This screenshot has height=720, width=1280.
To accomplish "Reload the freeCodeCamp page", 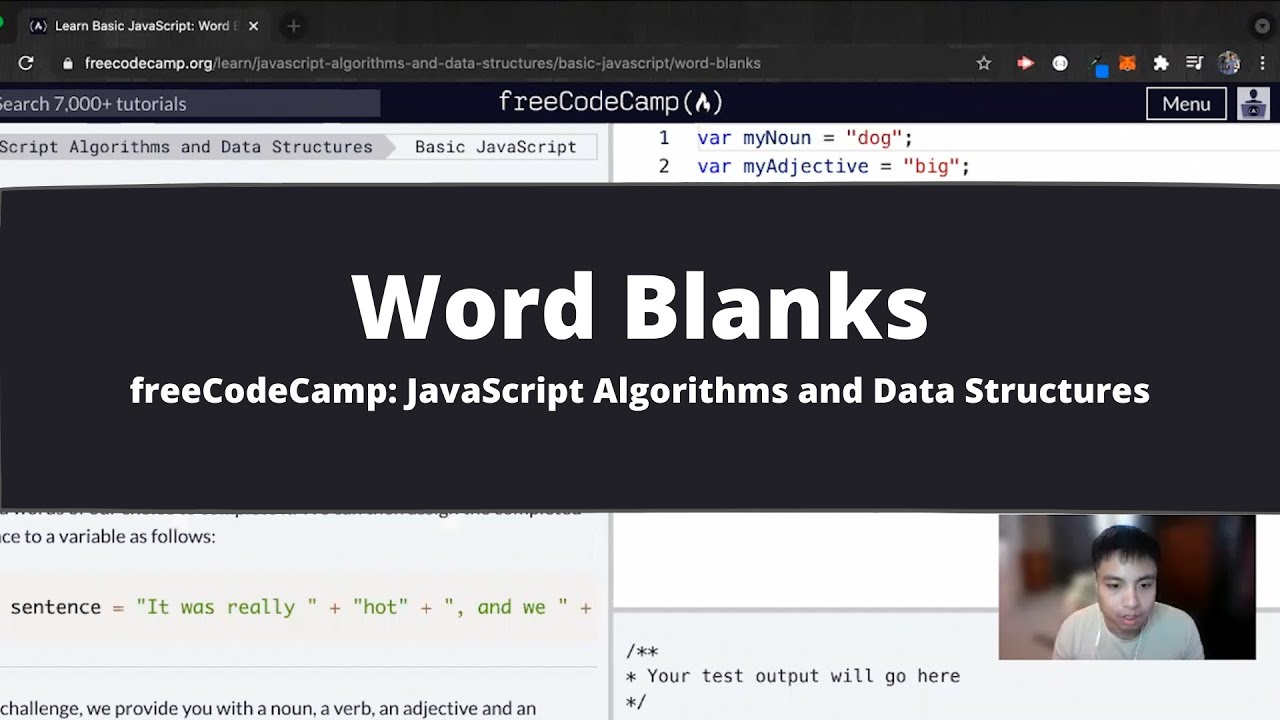I will [x=26, y=63].
